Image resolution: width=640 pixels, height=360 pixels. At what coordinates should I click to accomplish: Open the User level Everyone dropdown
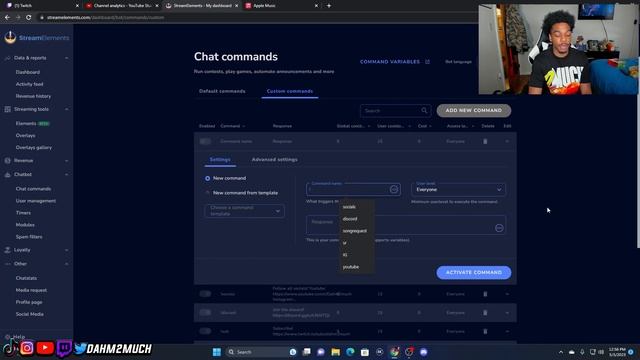458,189
